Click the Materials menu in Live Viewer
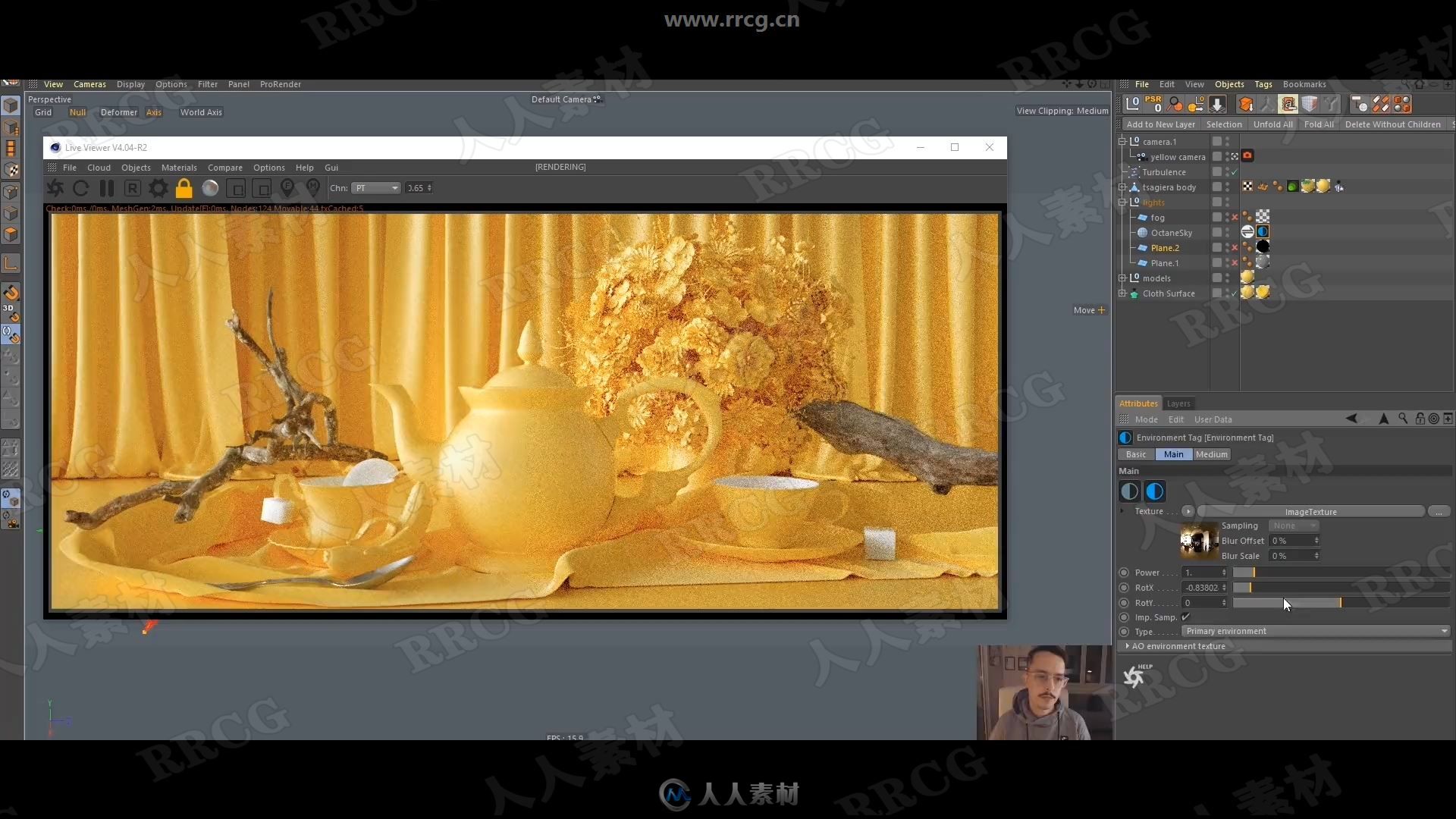The width and height of the screenshot is (1456, 819). pos(180,167)
